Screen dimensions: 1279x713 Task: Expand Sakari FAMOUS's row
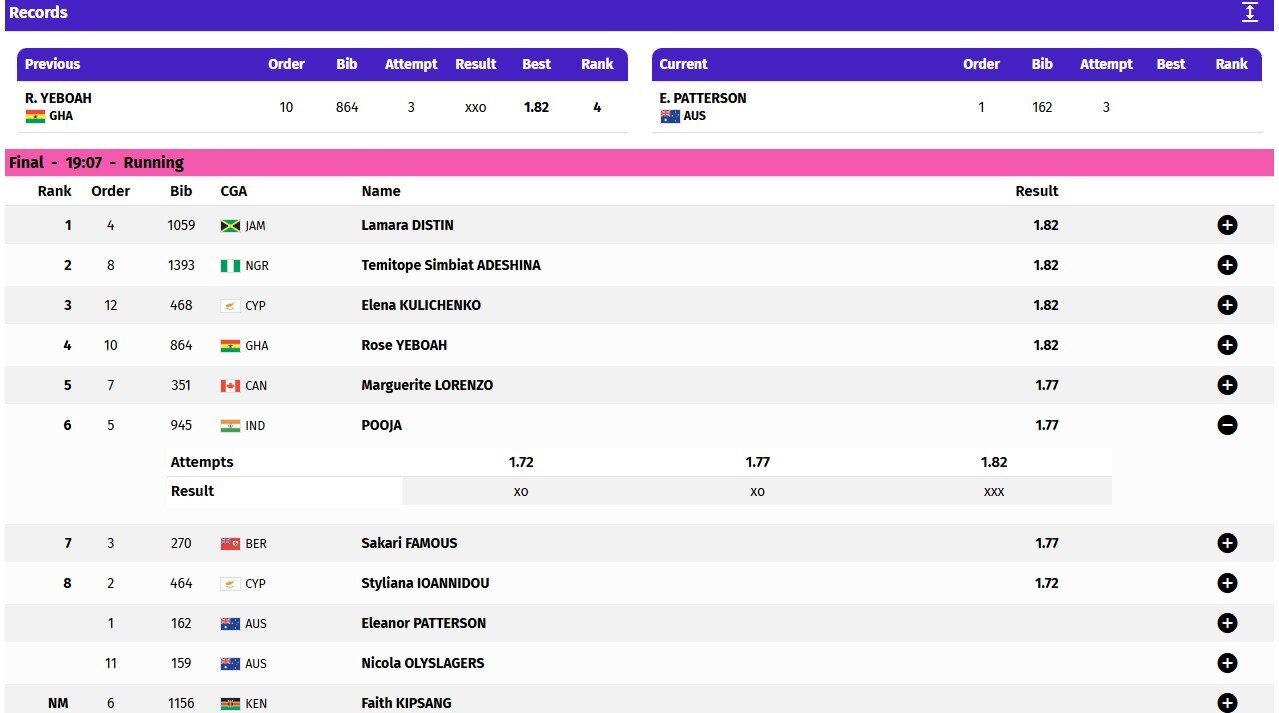coord(1227,543)
